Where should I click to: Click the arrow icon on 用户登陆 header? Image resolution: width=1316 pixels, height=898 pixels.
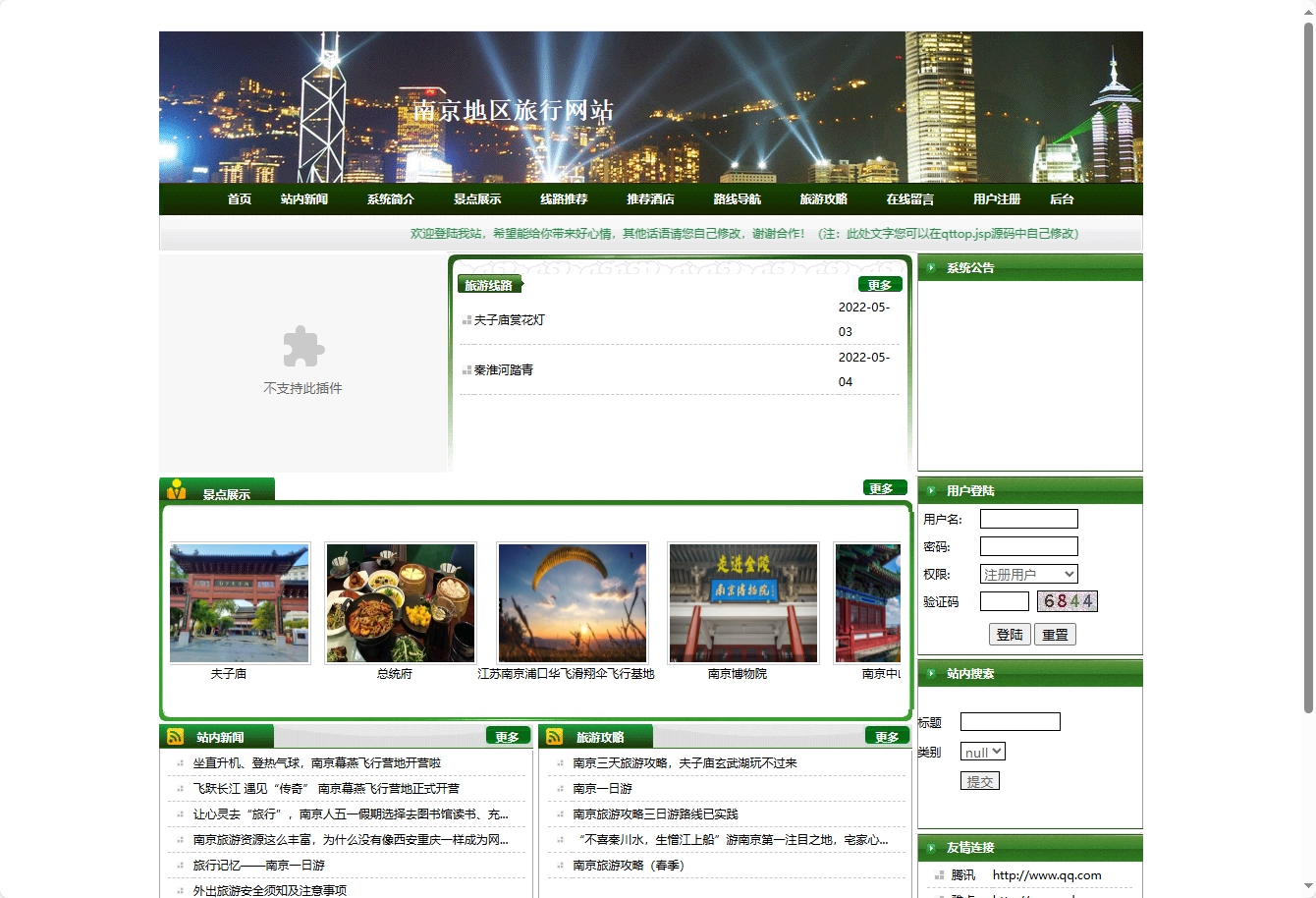point(929,490)
